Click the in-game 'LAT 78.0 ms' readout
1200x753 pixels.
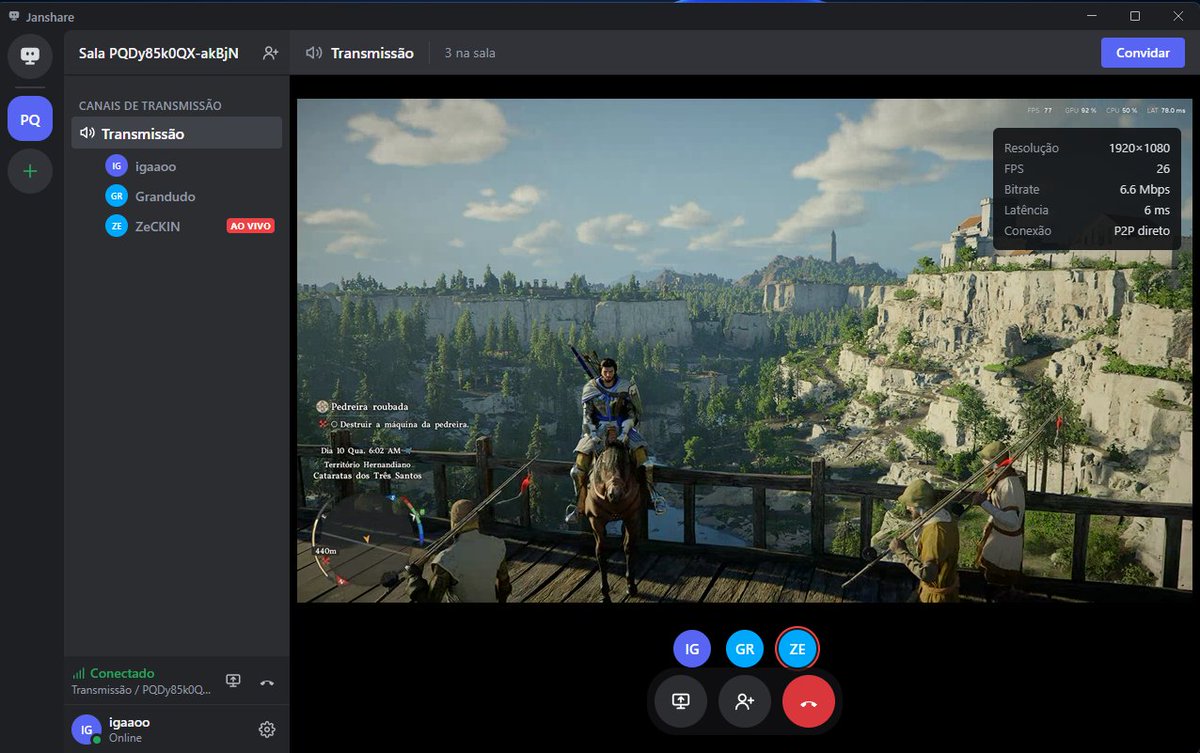click(1166, 110)
